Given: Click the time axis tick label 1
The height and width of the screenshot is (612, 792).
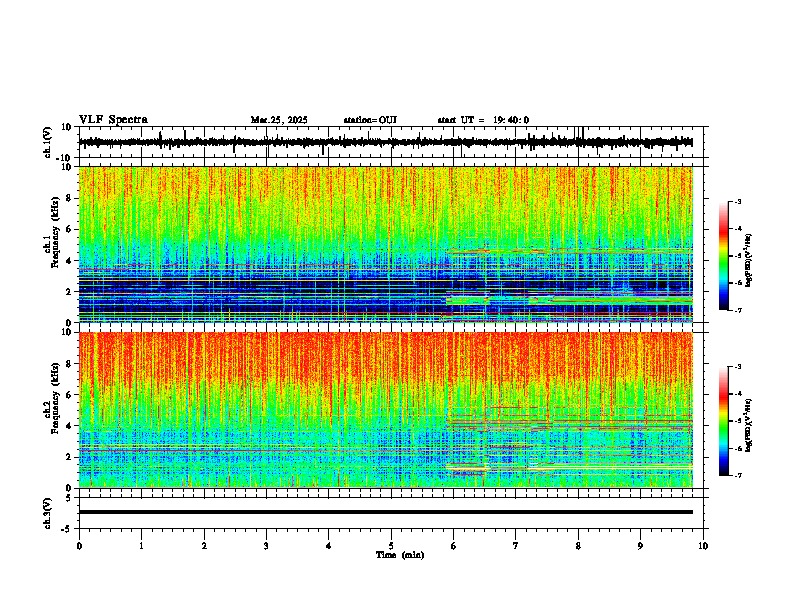Looking at the screenshot, I should pyautogui.click(x=141, y=546).
